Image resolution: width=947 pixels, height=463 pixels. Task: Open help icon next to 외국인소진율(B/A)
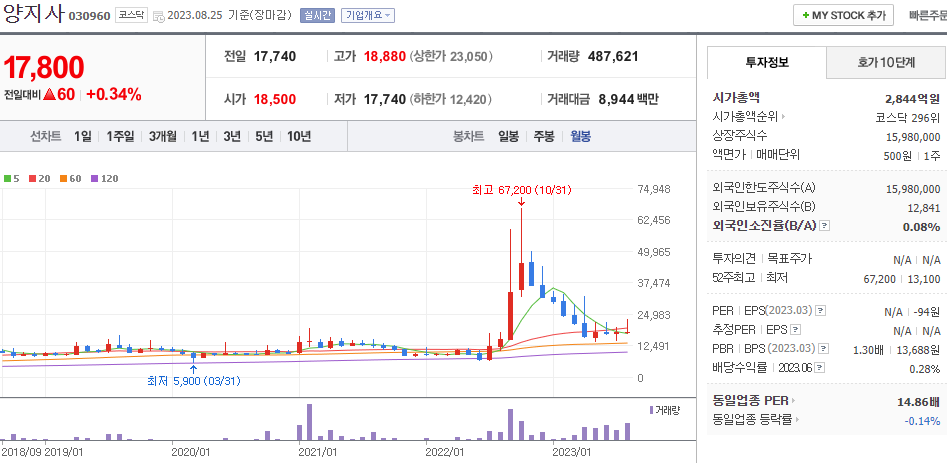[x=825, y=226]
